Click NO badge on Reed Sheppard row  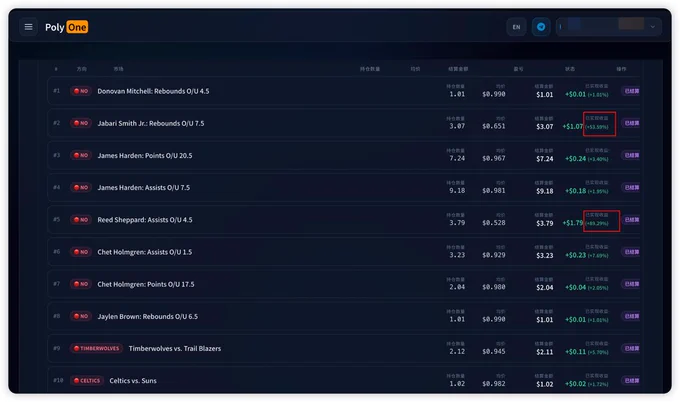pyautogui.click(x=81, y=220)
